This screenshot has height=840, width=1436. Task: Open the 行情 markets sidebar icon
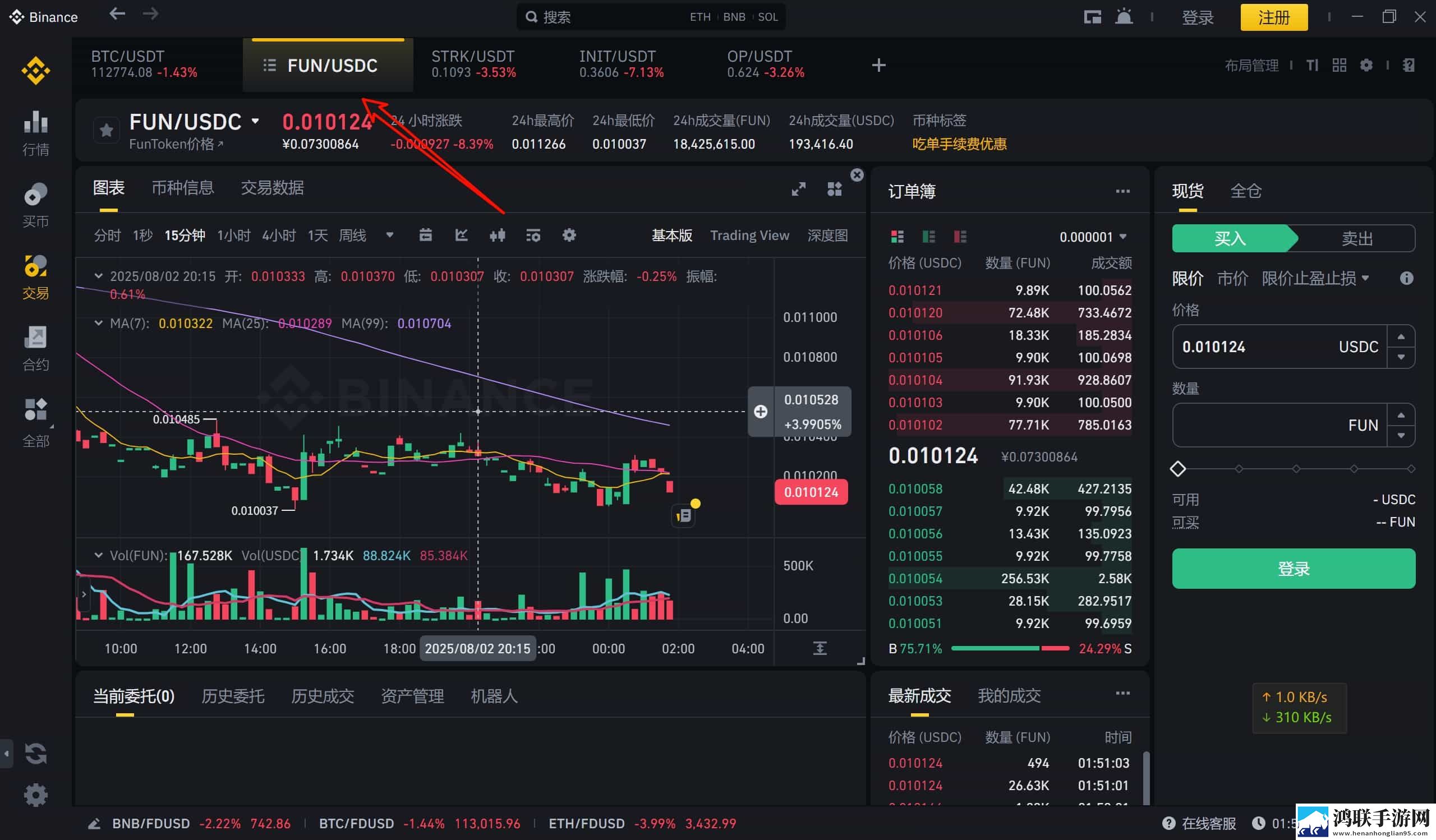coord(35,133)
